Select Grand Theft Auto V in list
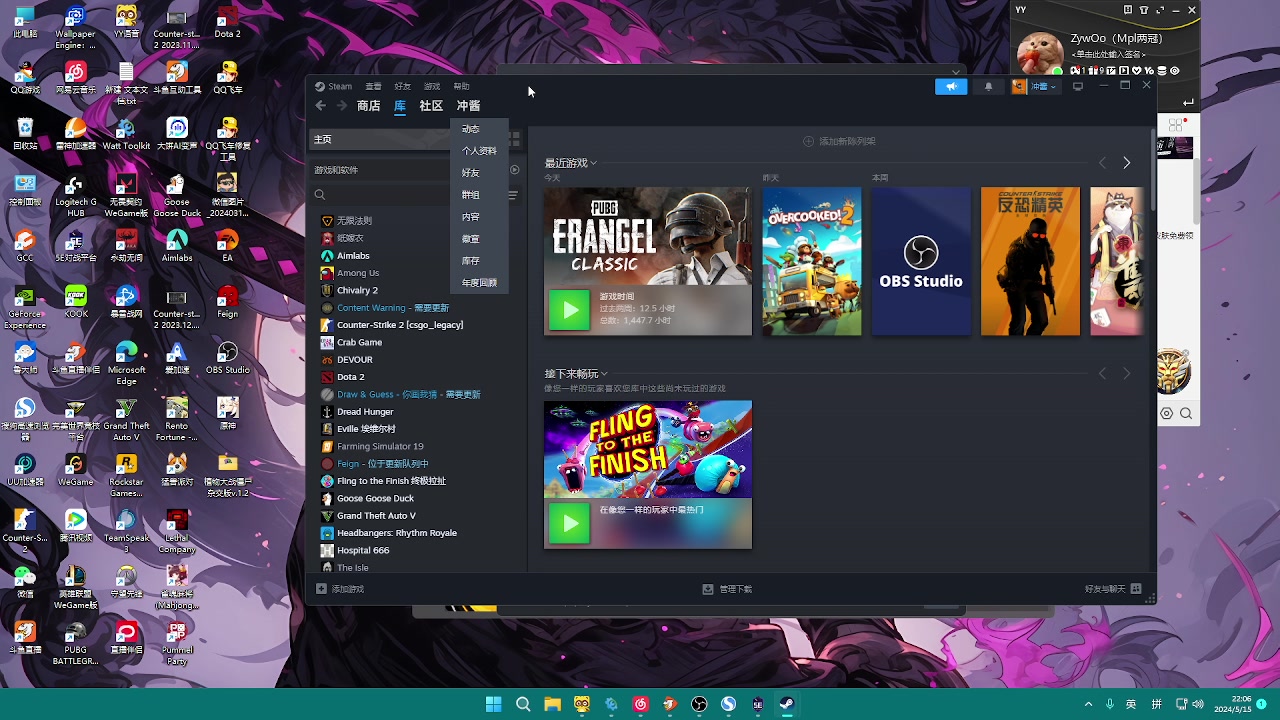The image size is (1280, 720). (x=376, y=516)
